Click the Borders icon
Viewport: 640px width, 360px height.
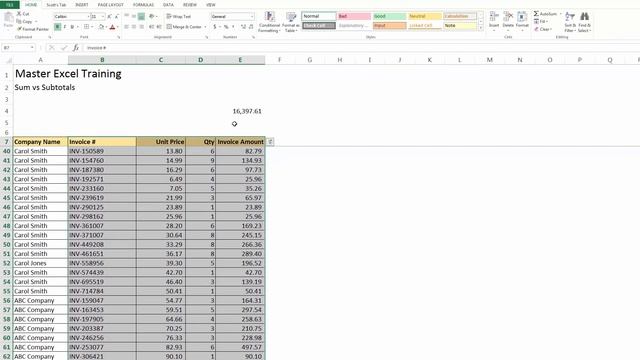click(86, 27)
